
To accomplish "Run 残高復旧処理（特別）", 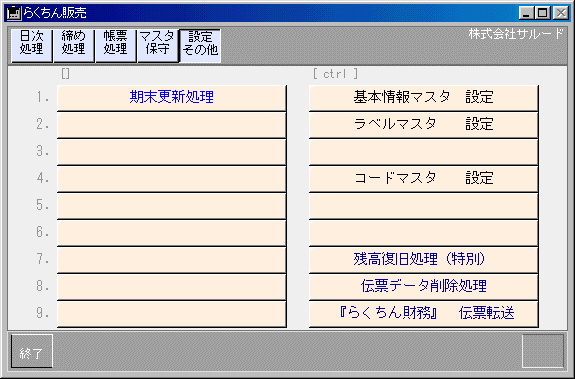I will 424,260.
